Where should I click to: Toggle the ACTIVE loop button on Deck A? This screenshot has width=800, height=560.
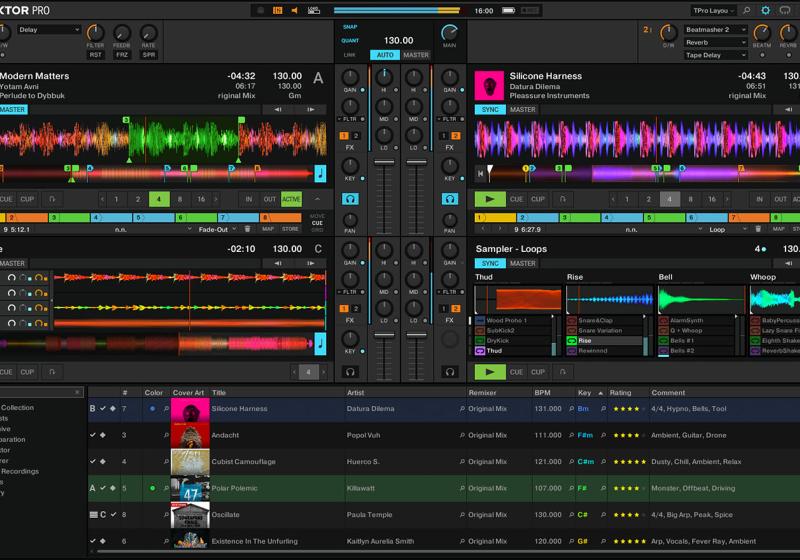(x=291, y=199)
